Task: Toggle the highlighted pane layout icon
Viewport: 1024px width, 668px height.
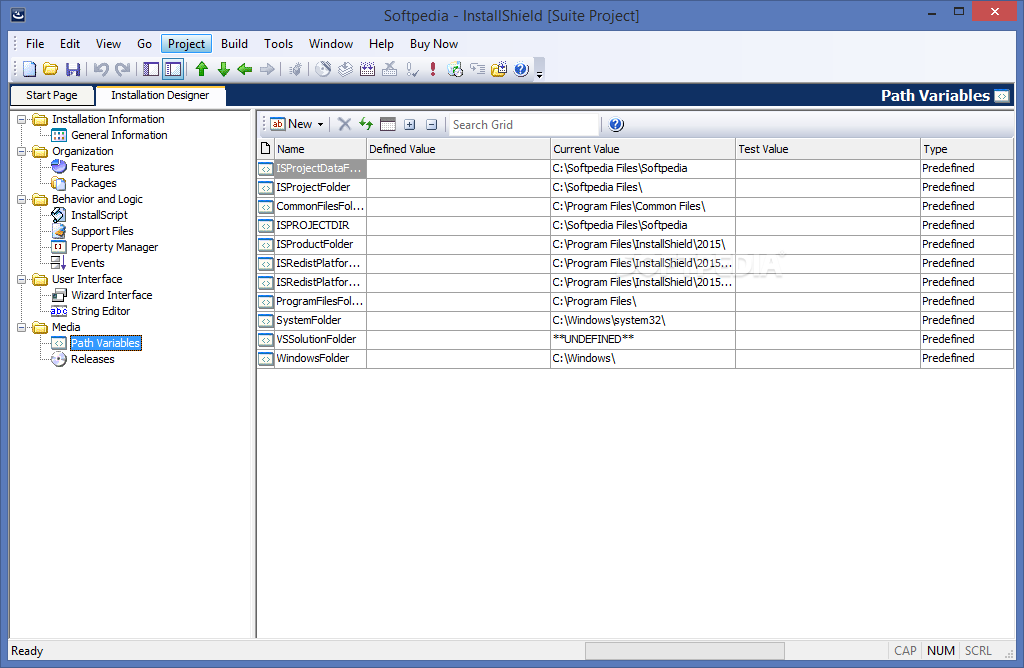Action: pos(173,69)
